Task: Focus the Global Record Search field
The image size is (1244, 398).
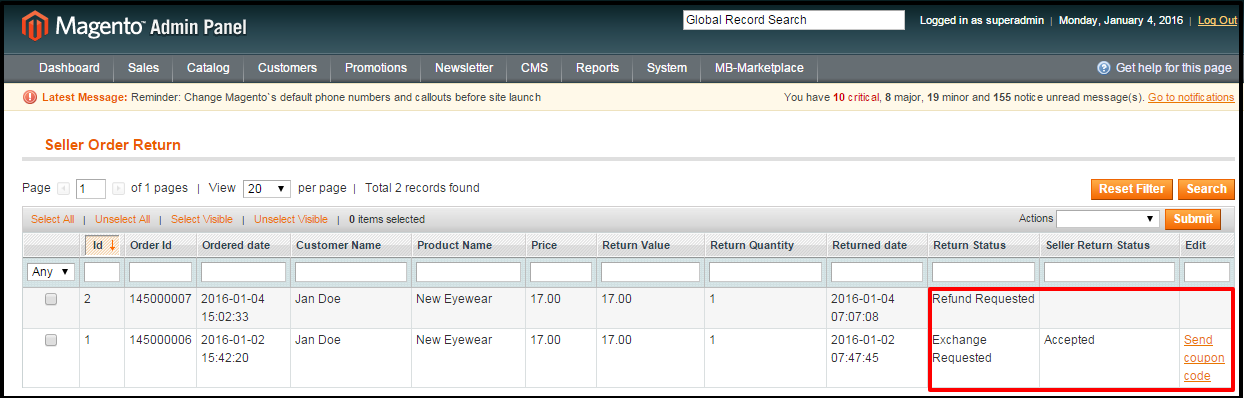Action: tap(793, 20)
